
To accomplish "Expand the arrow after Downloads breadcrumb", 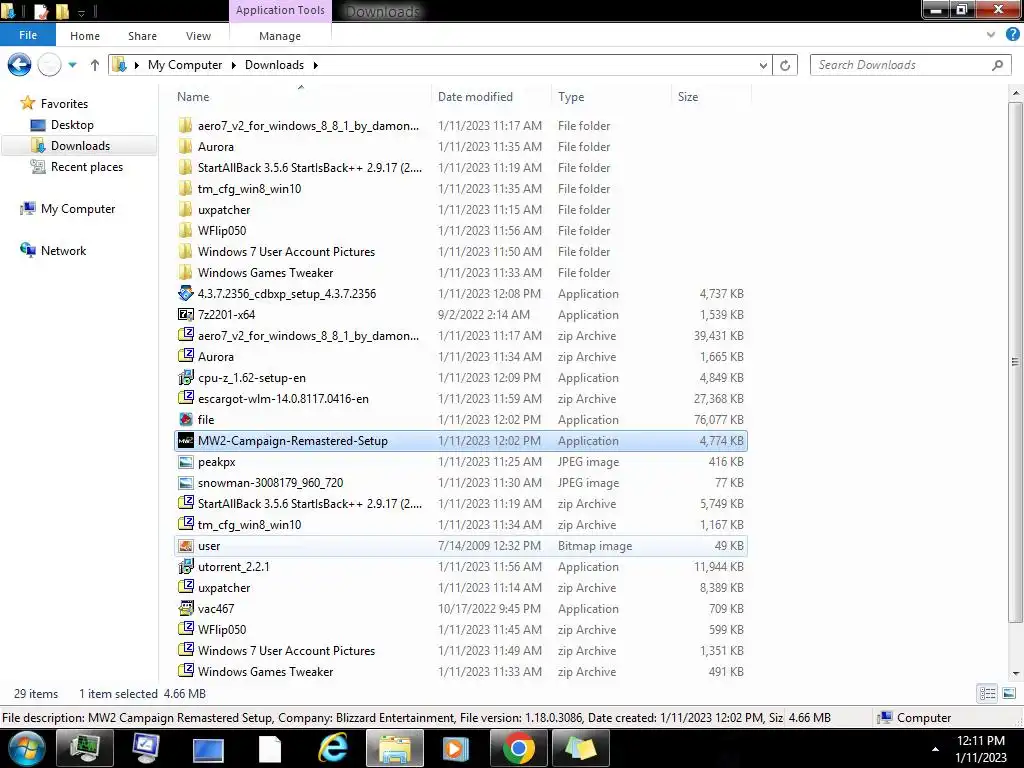I will tap(315, 65).
